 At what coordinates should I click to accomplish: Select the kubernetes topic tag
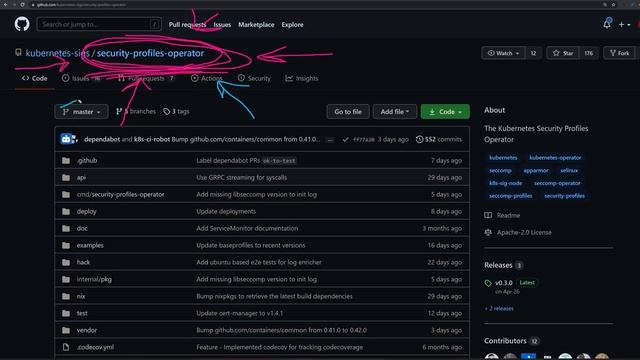pos(503,158)
